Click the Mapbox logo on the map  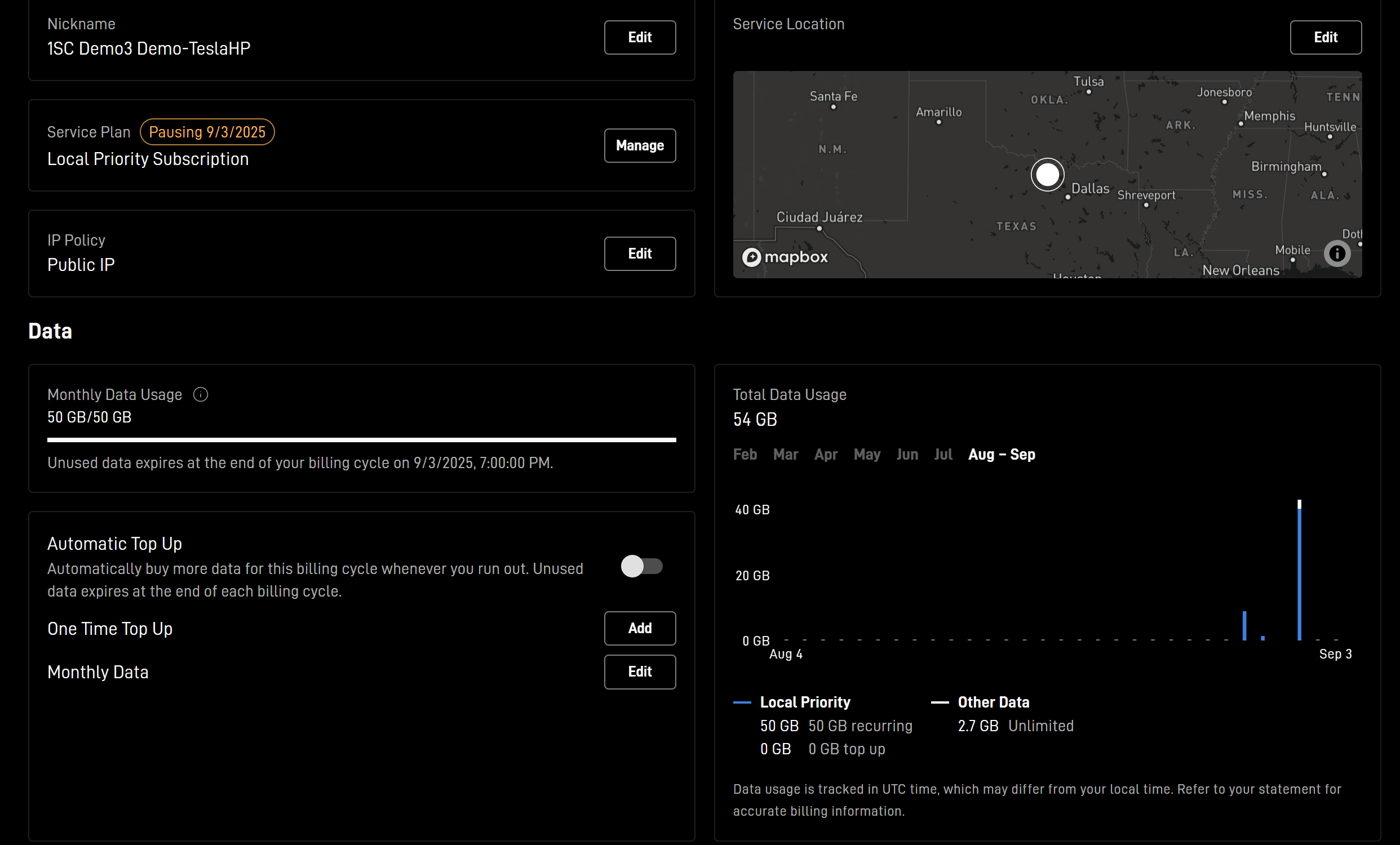(785, 257)
